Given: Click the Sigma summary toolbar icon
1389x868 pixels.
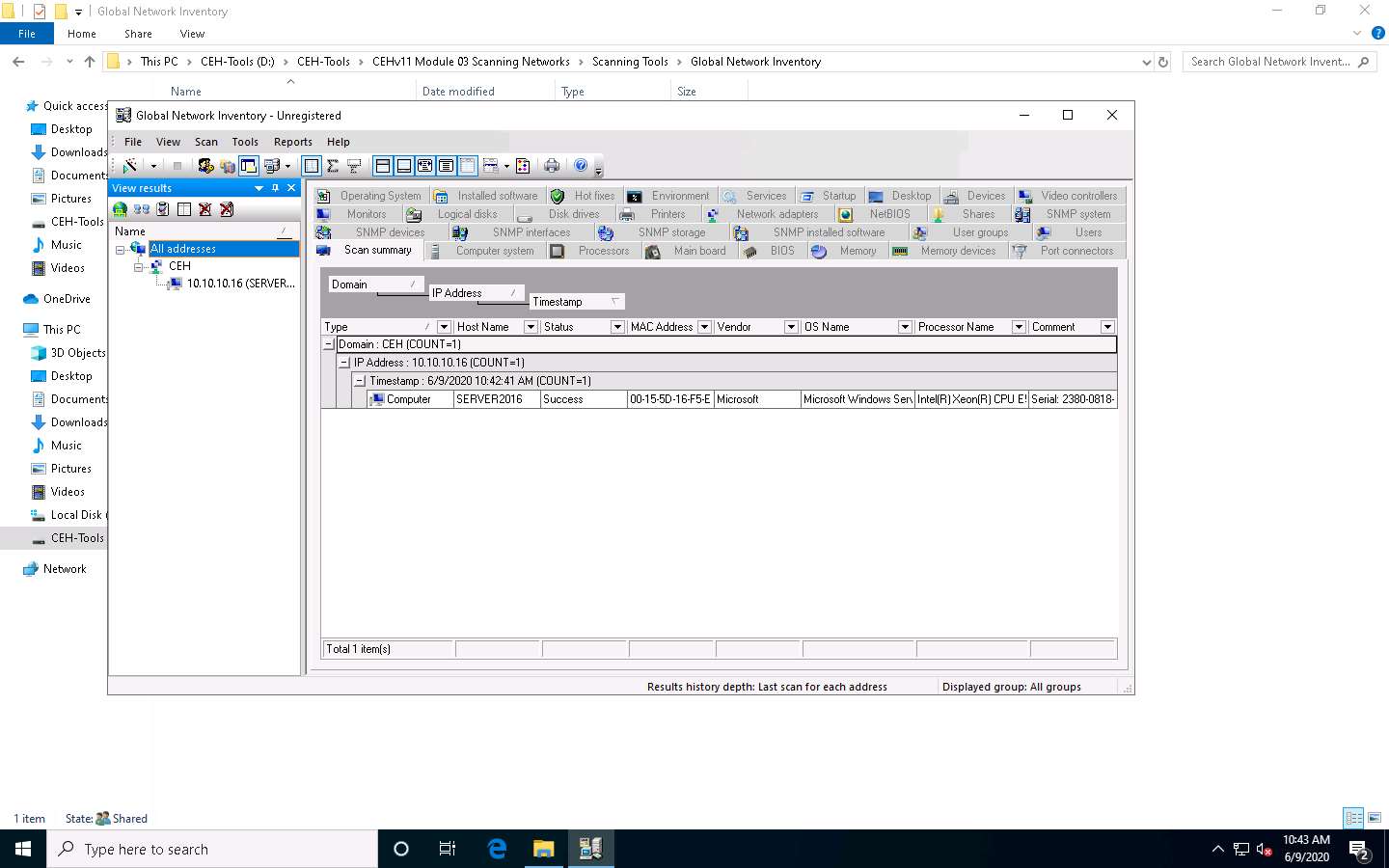Looking at the screenshot, I should pyautogui.click(x=333, y=166).
